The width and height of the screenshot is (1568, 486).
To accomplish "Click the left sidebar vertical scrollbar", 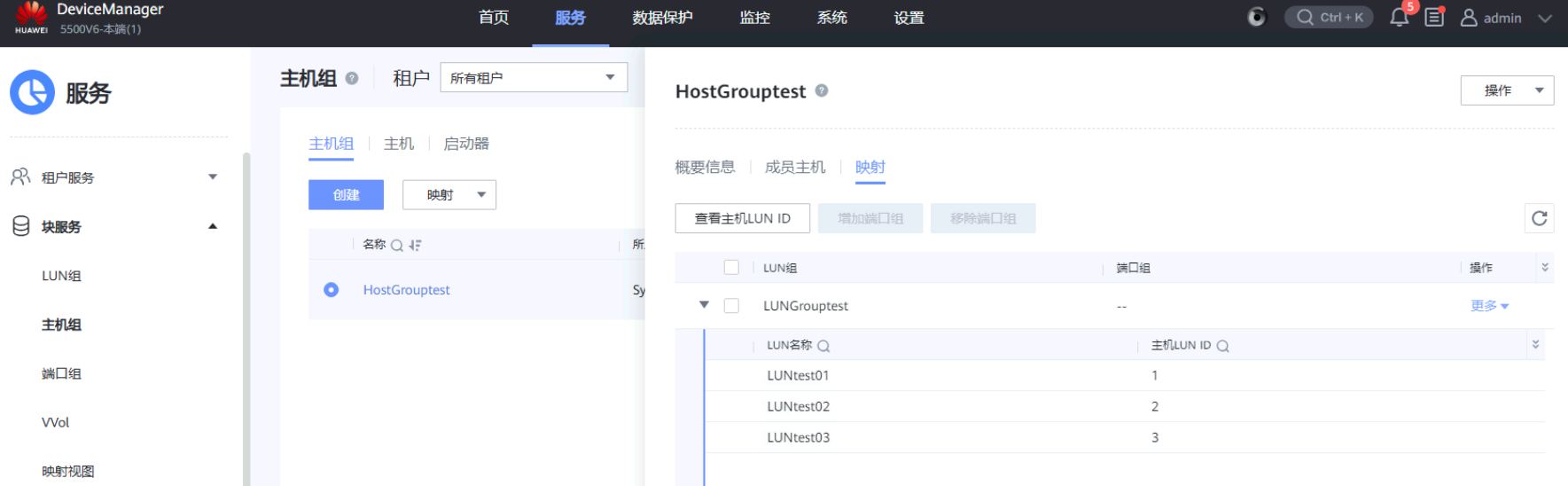I will [x=246, y=310].
